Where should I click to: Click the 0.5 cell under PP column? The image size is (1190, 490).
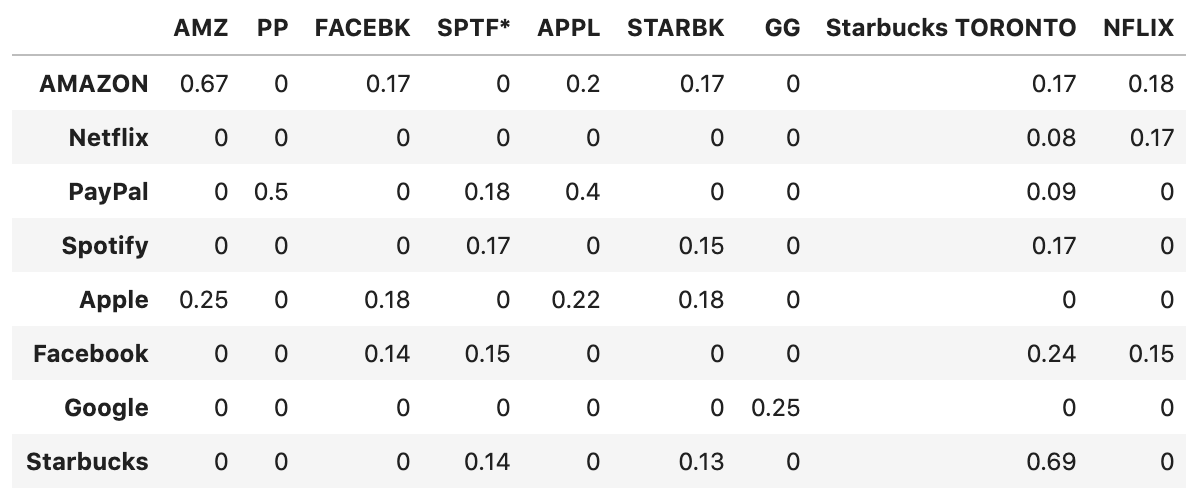271,191
